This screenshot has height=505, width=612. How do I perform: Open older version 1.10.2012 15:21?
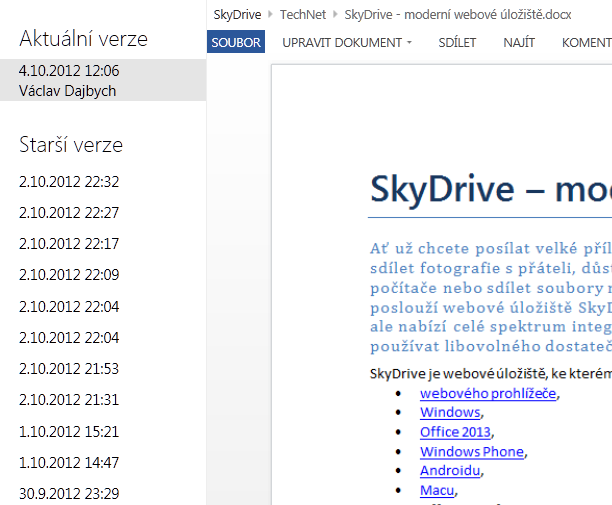pyautogui.click(x=69, y=432)
